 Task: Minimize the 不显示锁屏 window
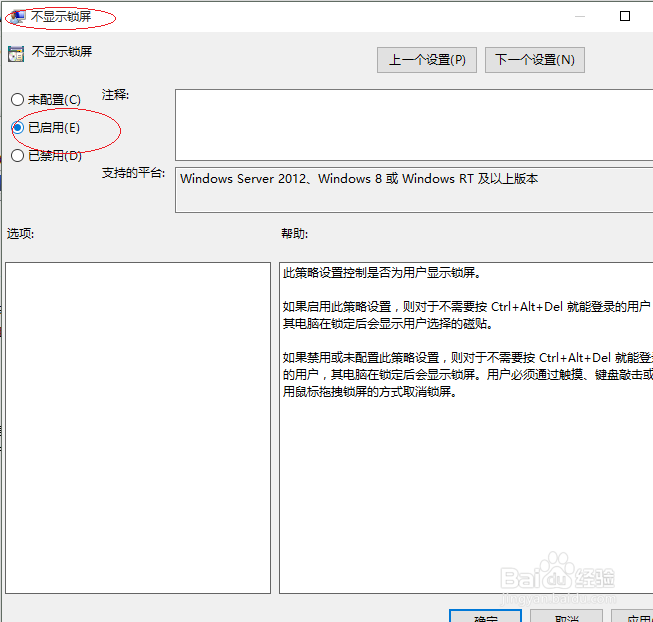580,16
